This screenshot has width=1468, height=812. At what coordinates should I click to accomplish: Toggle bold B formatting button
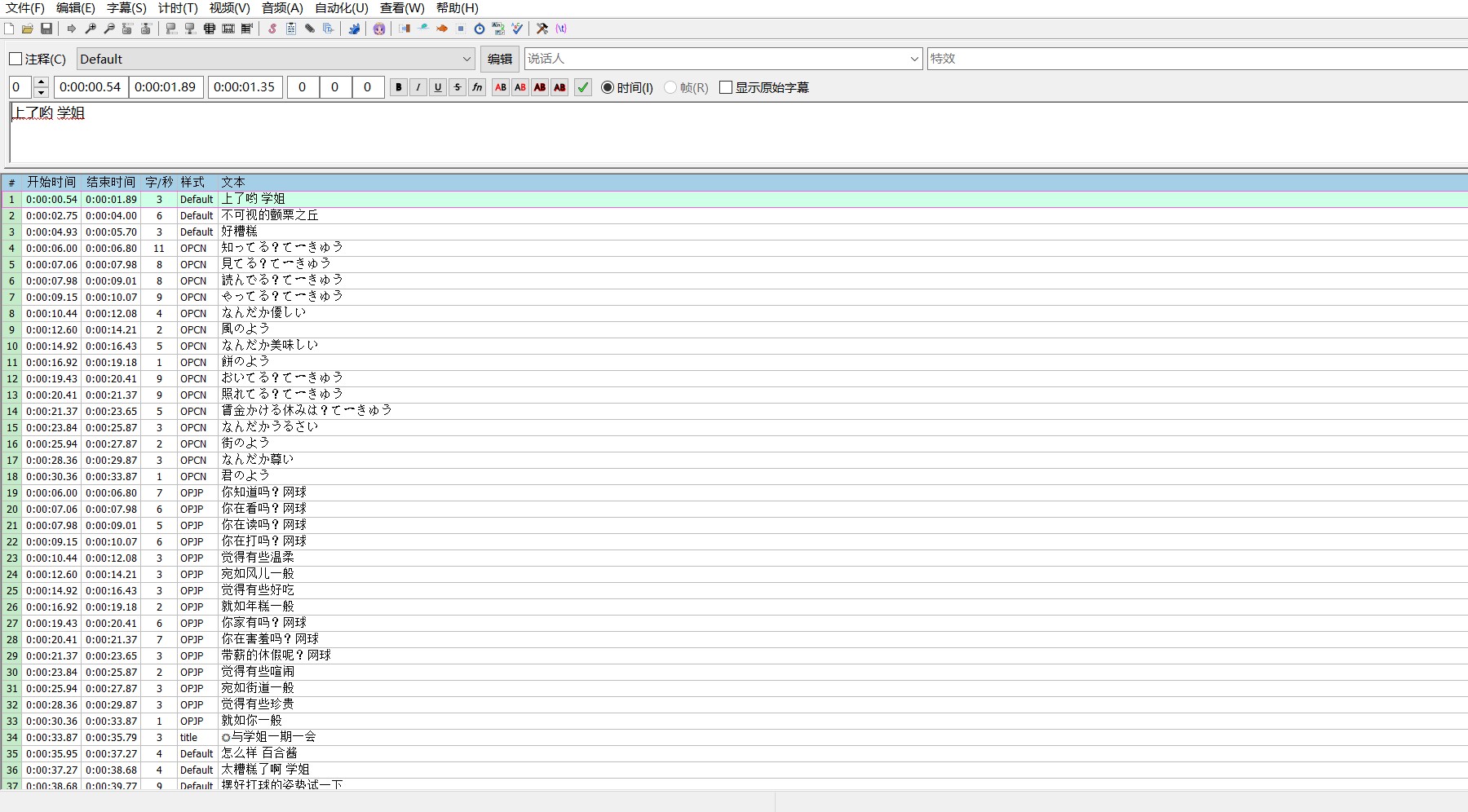[399, 87]
